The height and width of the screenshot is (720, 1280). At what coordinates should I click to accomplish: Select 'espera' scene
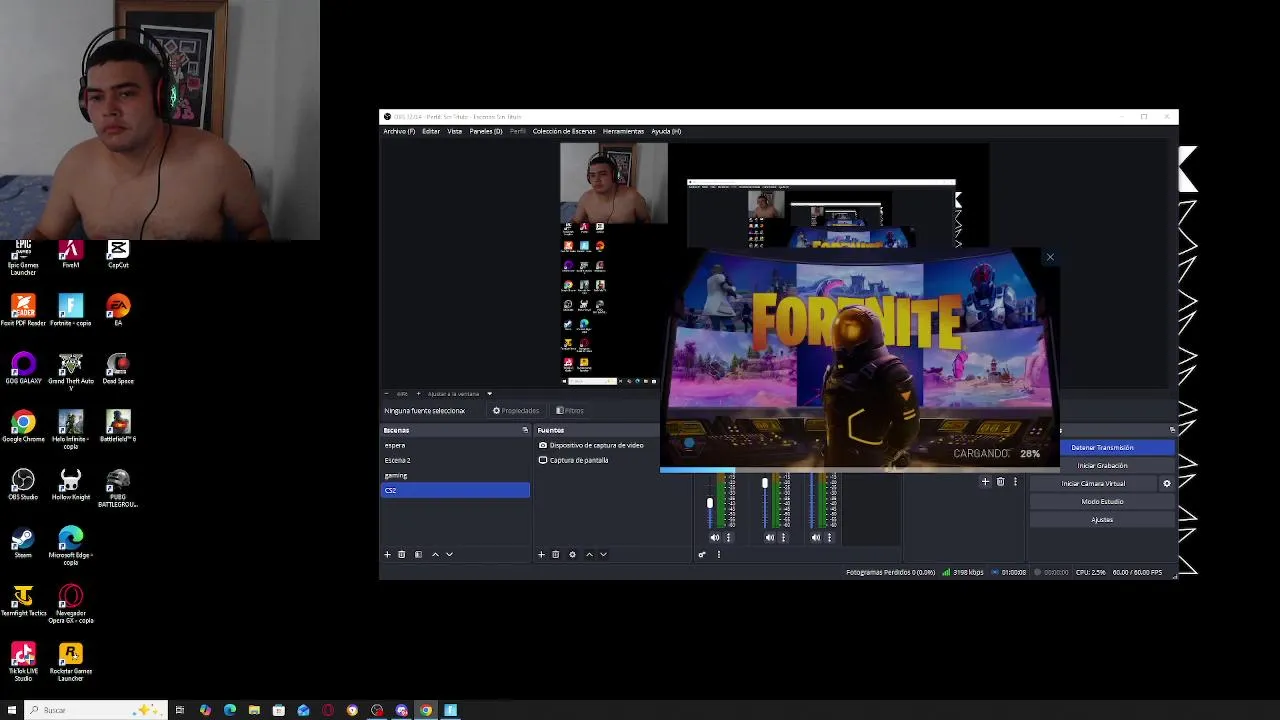(456, 445)
